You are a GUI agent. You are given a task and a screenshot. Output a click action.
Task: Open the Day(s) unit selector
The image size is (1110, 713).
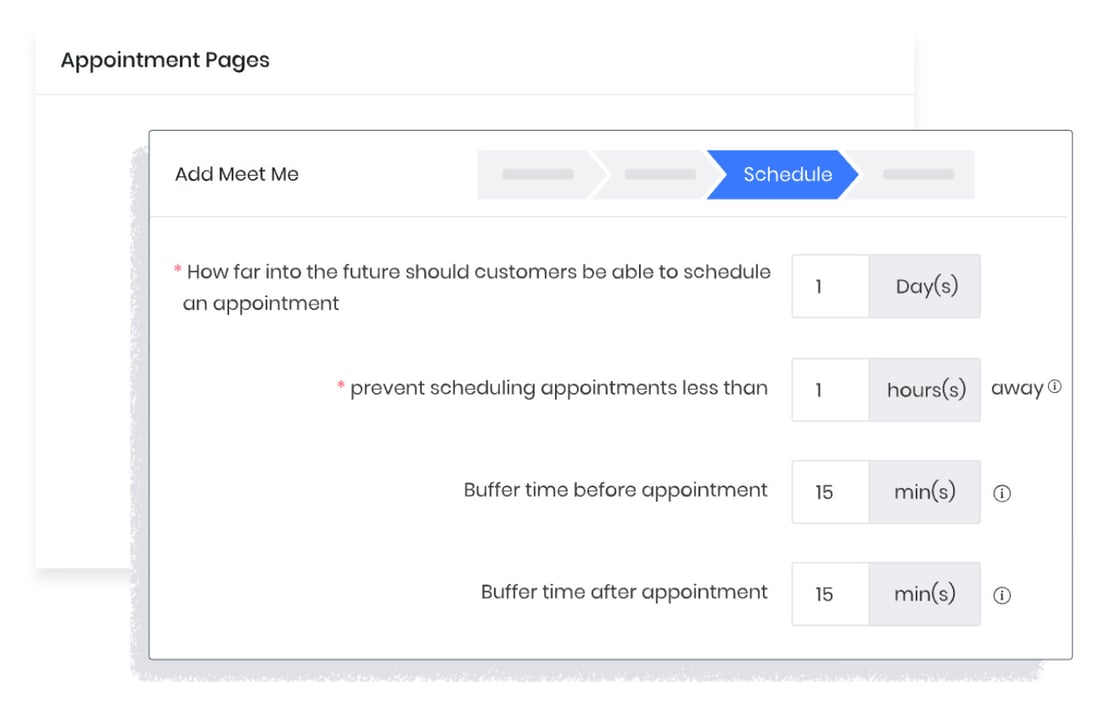pos(924,286)
